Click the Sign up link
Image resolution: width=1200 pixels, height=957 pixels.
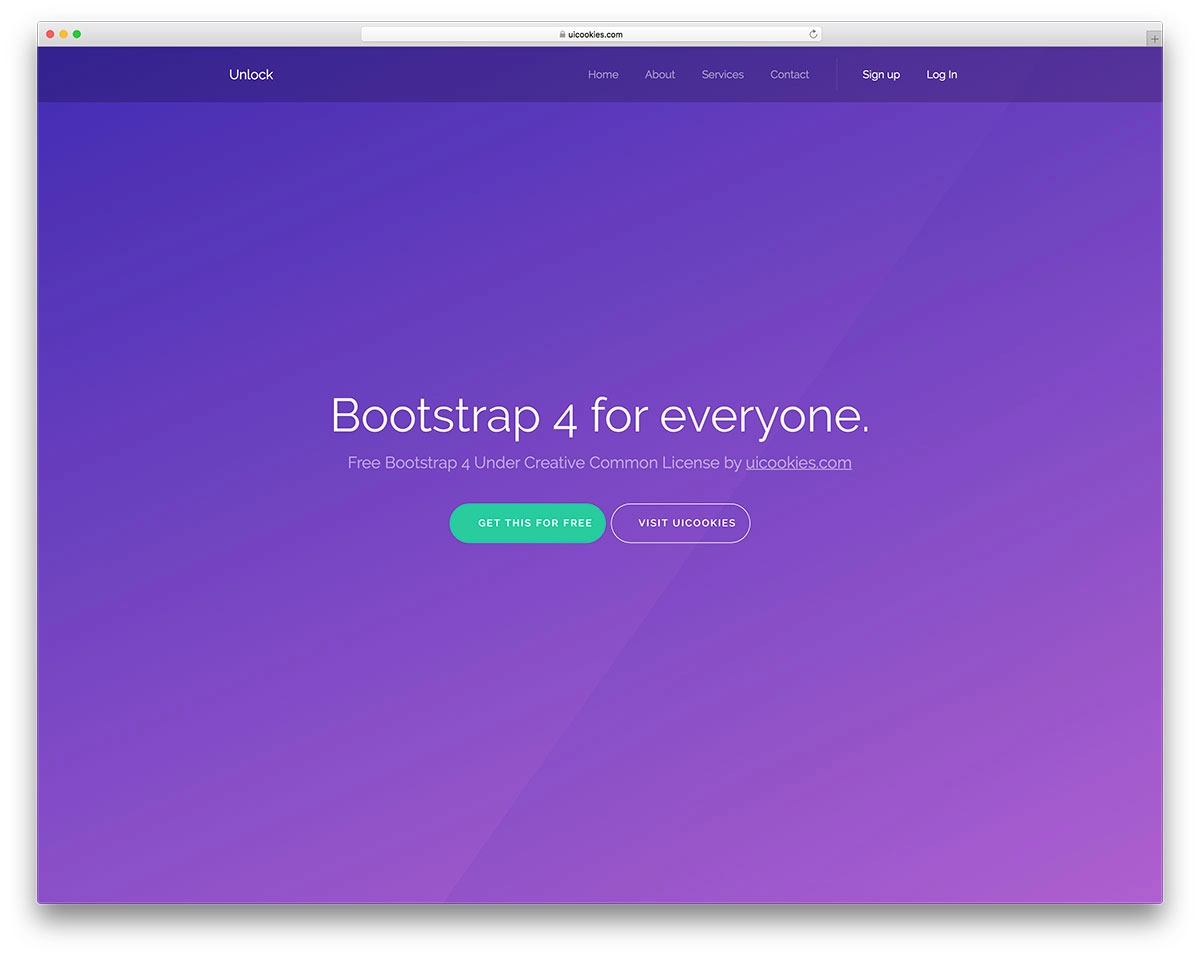881,75
